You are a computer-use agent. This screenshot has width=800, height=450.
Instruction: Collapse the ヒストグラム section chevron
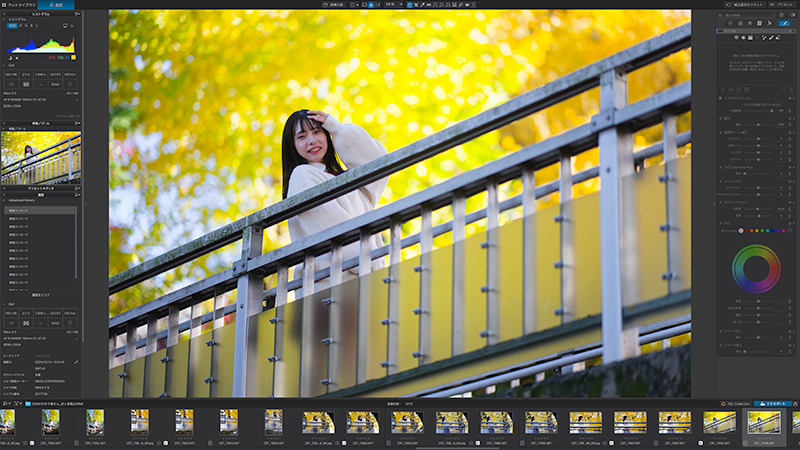(x=4, y=19)
